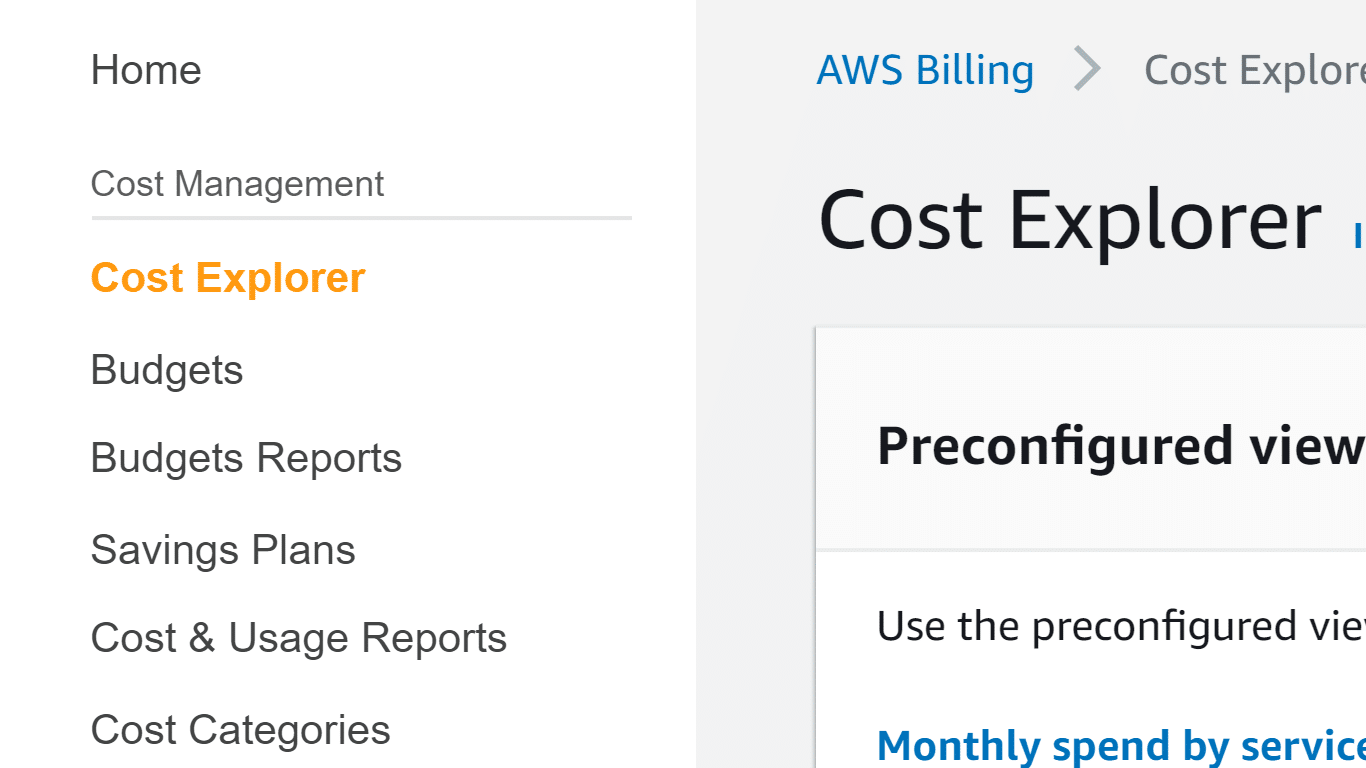Open Cost & Usage Reports
Viewport: 1366px width, 768px height.
pyautogui.click(x=298, y=637)
